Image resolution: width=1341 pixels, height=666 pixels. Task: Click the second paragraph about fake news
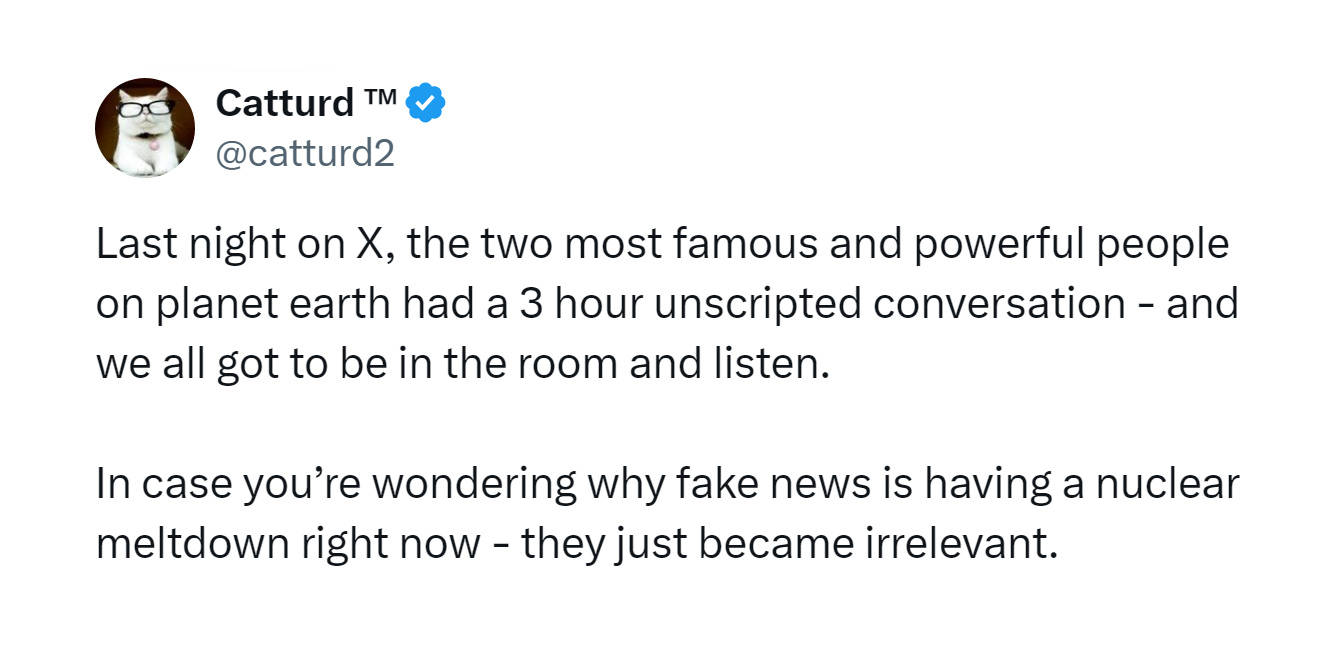(x=666, y=515)
